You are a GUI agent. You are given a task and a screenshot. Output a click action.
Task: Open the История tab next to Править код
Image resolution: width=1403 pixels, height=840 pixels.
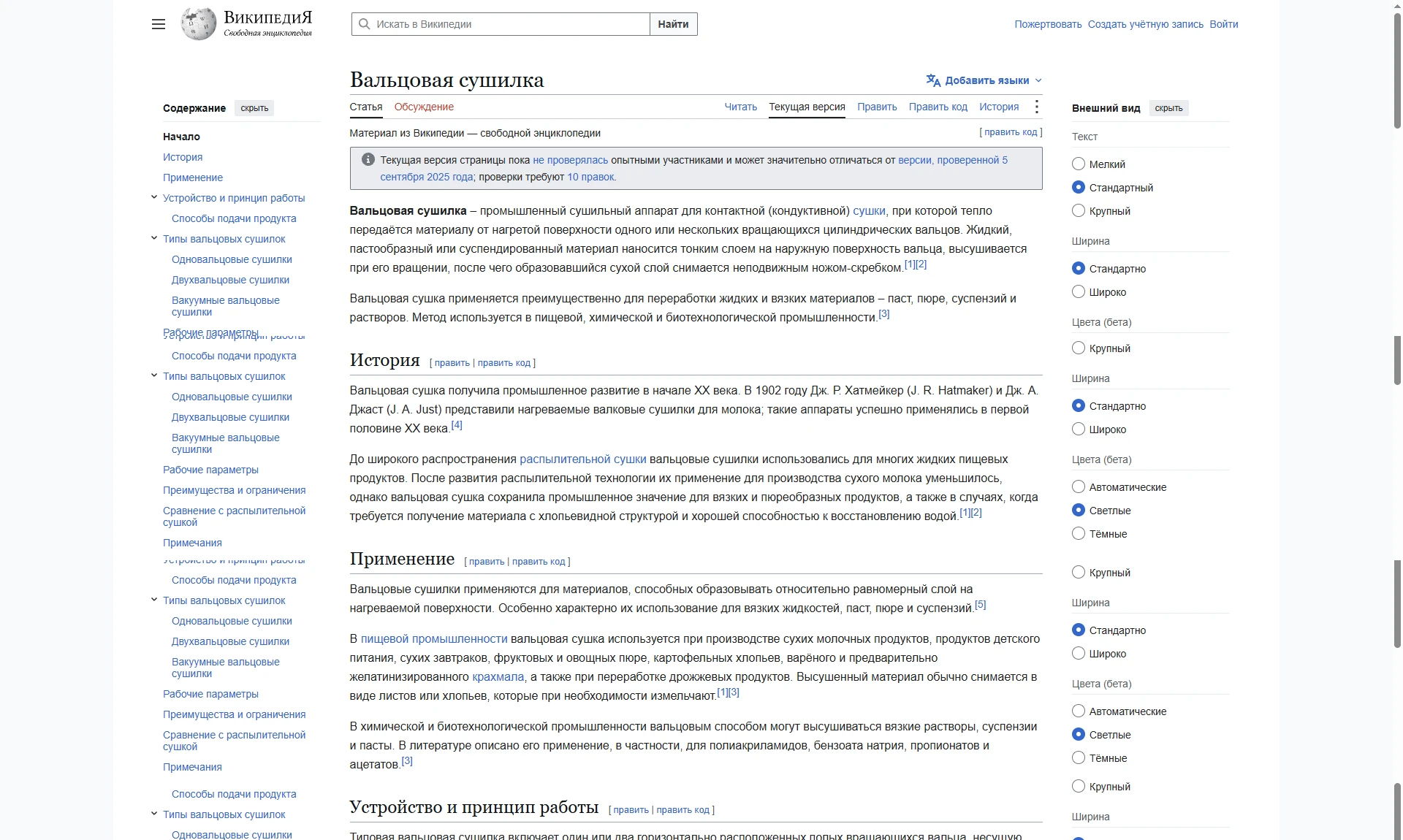(x=999, y=107)
